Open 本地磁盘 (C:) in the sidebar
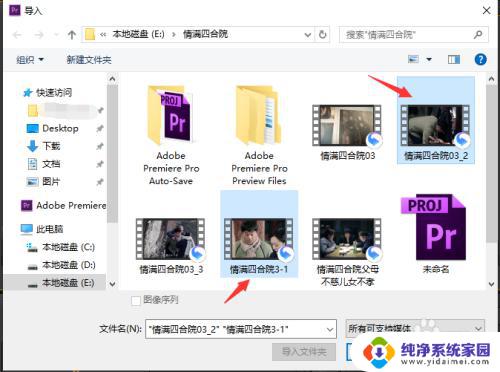The height and width of the screenshot is (372, 500). click(x=61, y=247)
